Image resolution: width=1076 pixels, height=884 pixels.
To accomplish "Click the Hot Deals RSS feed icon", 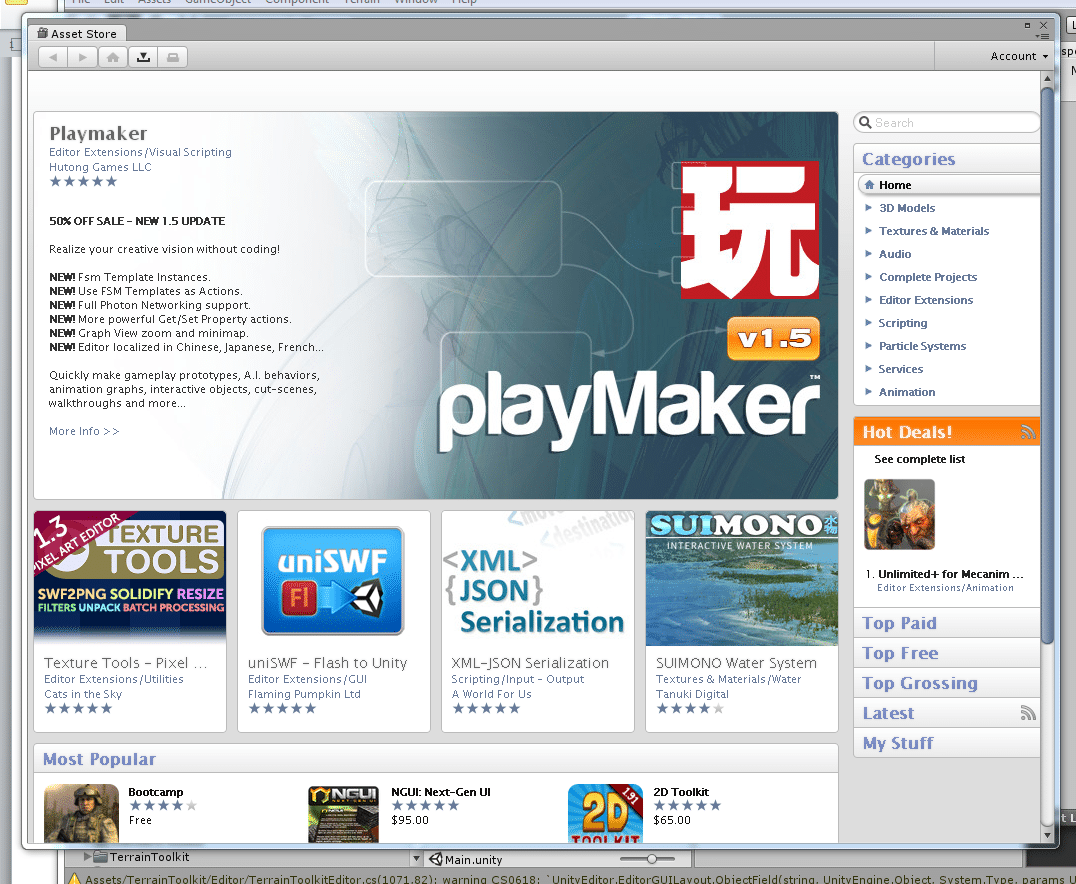I will click(1027, 432).
